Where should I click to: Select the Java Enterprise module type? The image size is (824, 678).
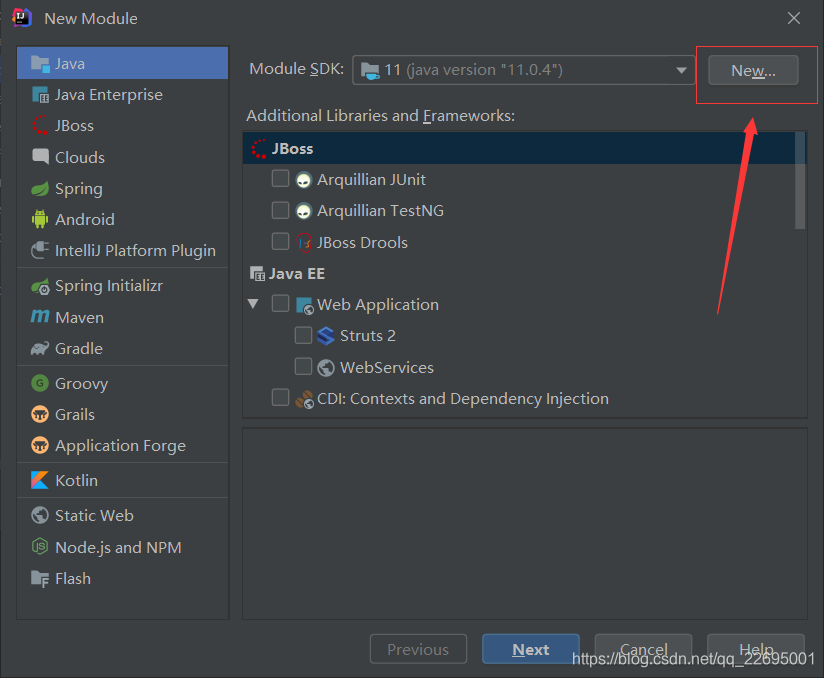point(122,95)
